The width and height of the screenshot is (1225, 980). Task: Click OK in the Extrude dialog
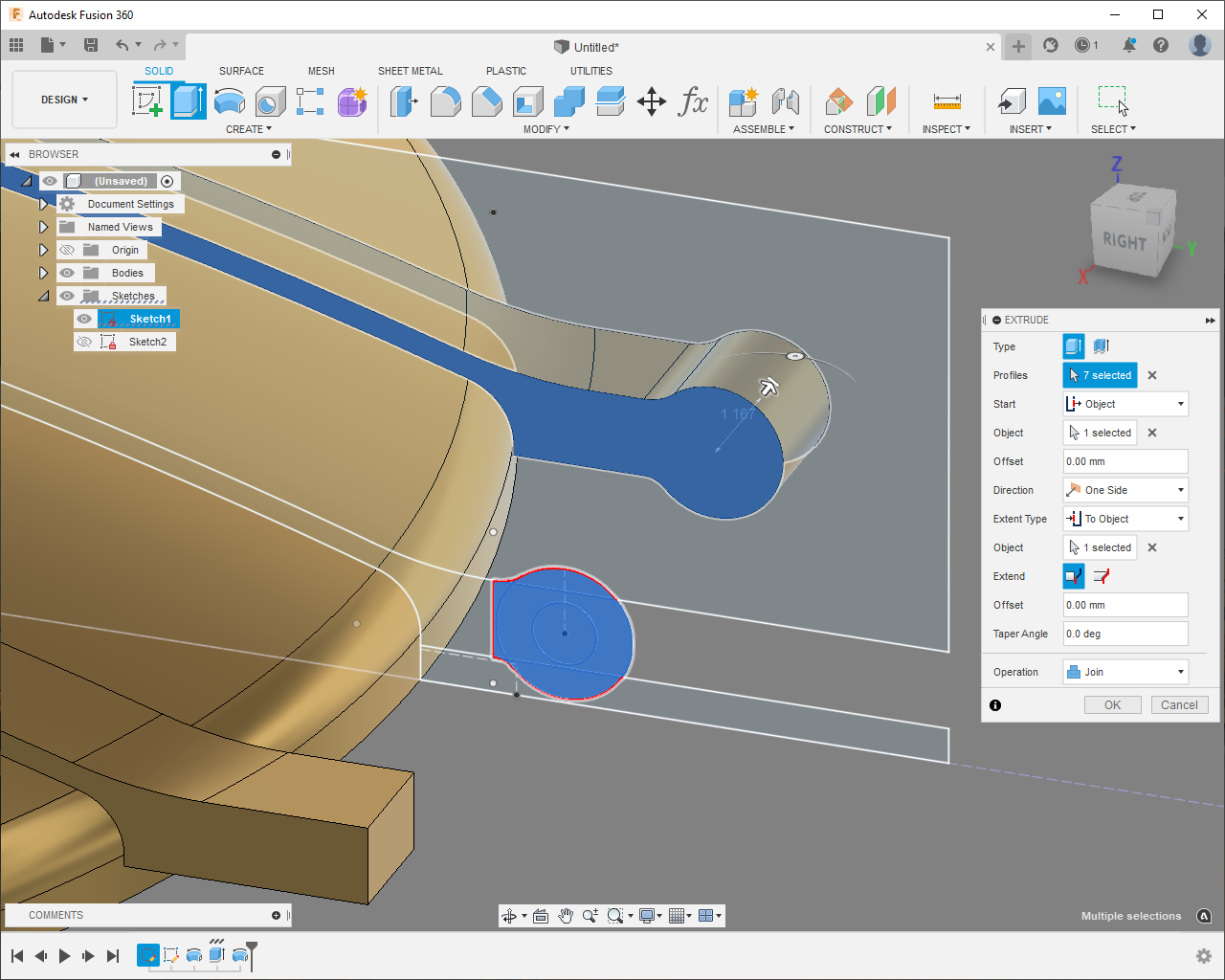click(1112, 705)
